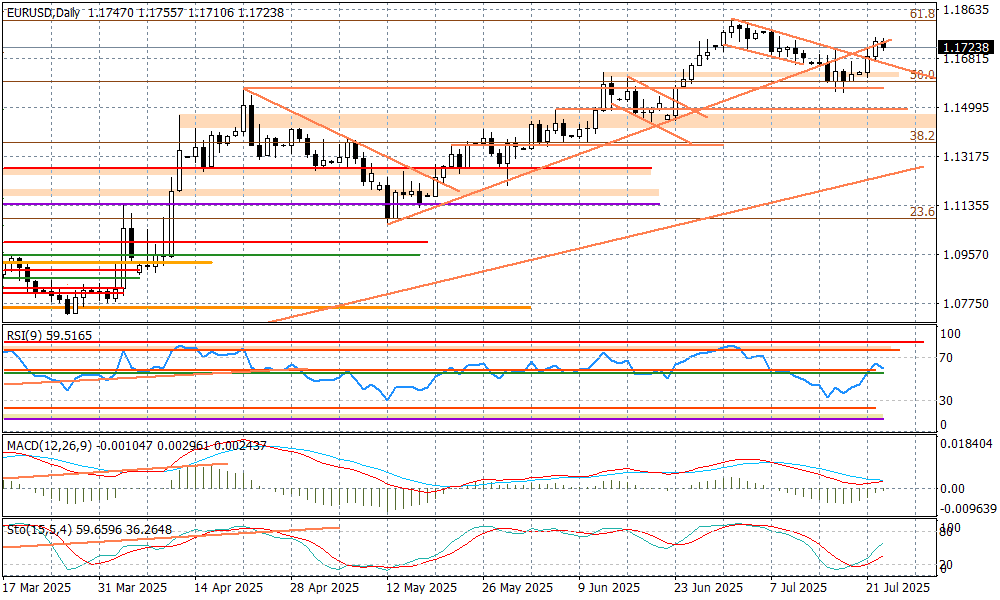Select the 1.14995 price axis label
This screenshot has height=600, width=1000.
pyautogui.click(x=966, y=108)
